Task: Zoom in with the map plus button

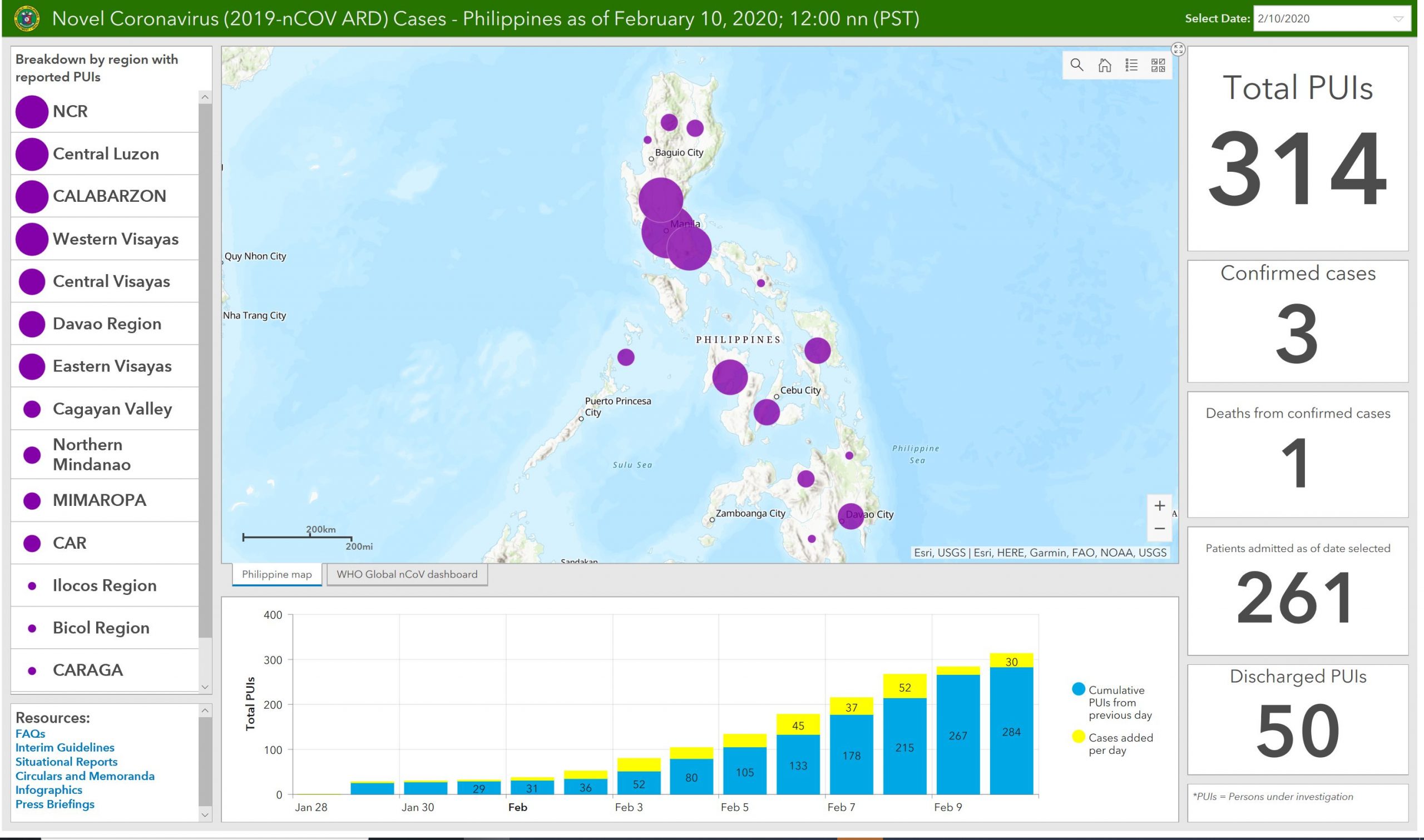Action: point(1160,505)
